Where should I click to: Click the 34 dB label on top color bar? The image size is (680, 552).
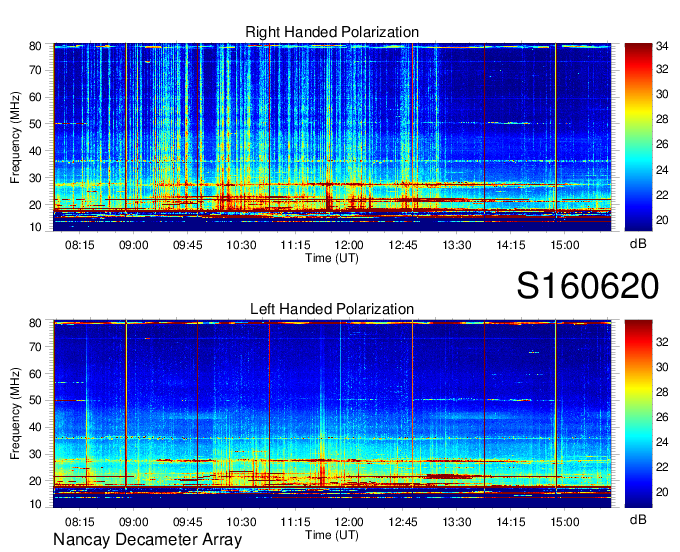[x=662, y=46]
